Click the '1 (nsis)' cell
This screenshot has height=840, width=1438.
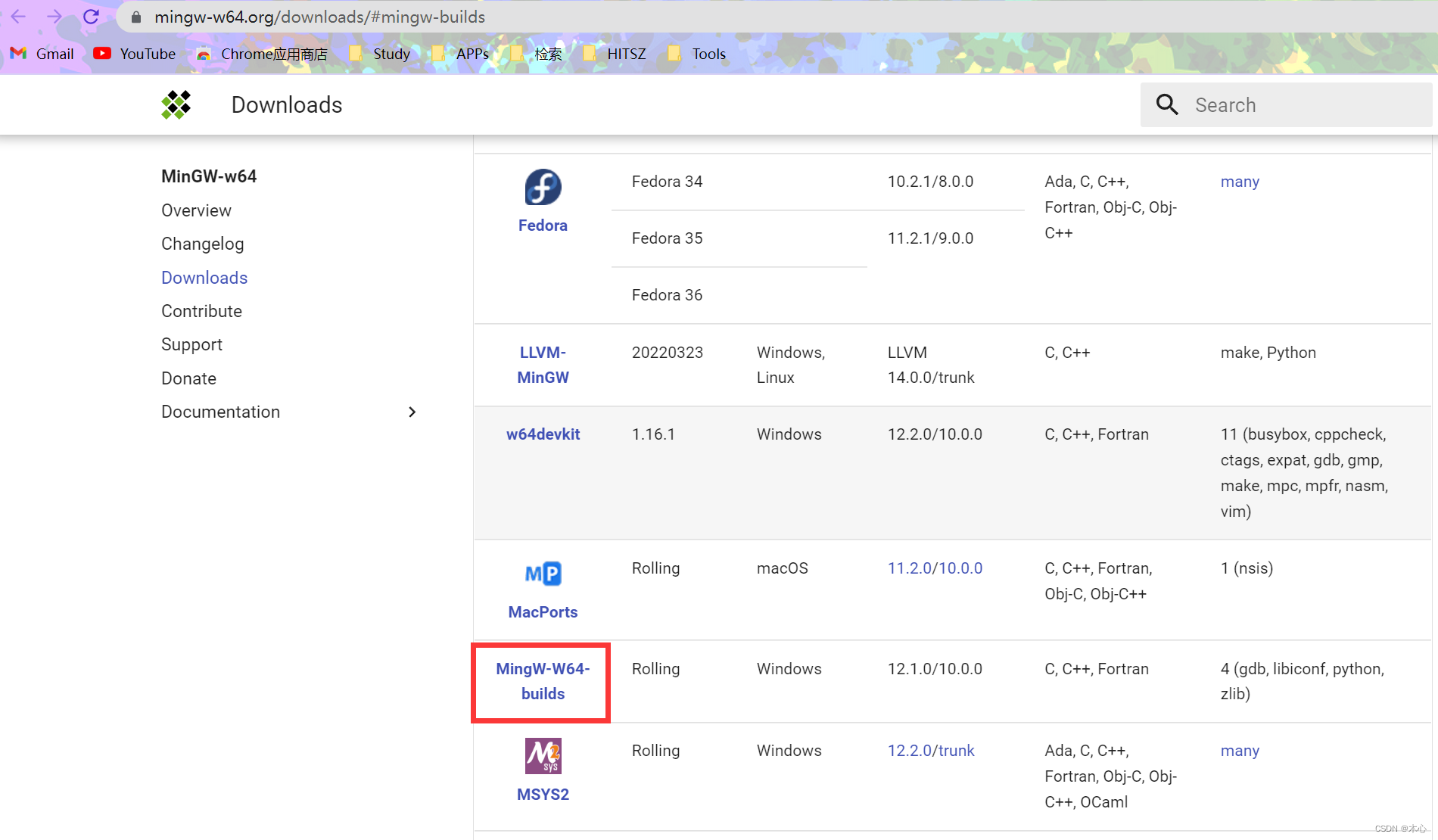click(1247, 568)
